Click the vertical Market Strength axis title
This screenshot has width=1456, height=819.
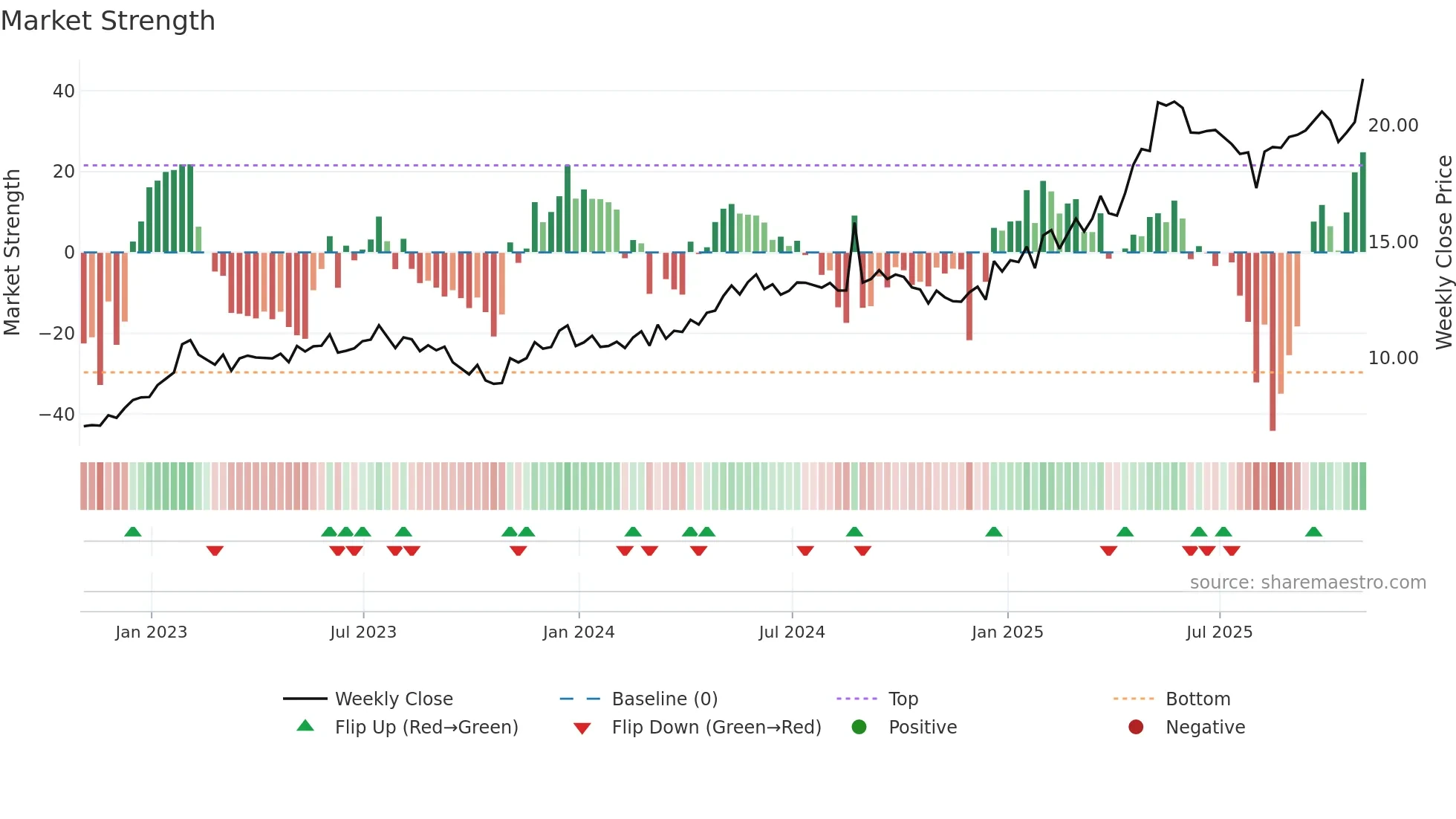click(12, 252)
